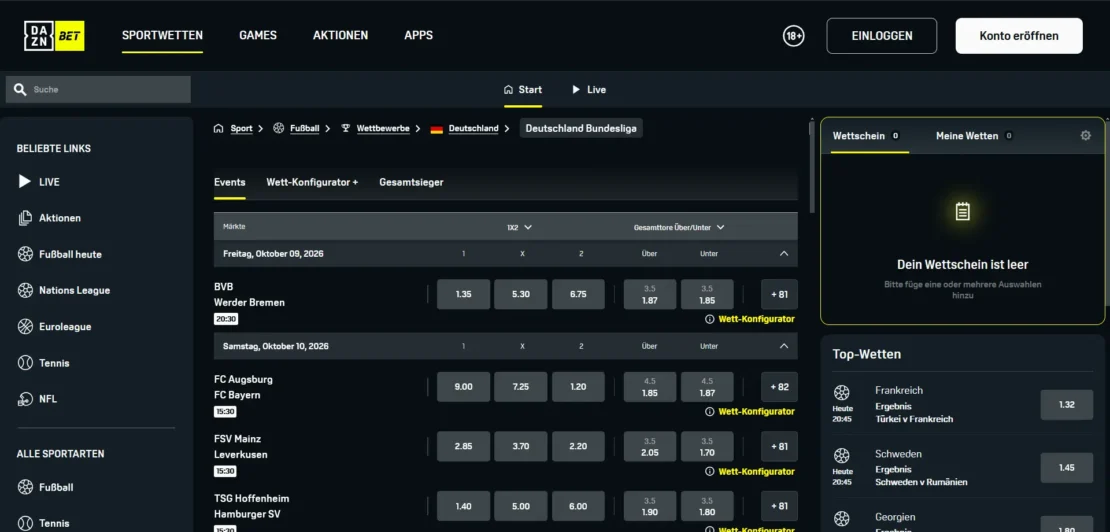Collapse the Freitag, Oktober 09 section
Viewport: 1110px width, 532px height.
pyautogui.click(x=784, y=253)
